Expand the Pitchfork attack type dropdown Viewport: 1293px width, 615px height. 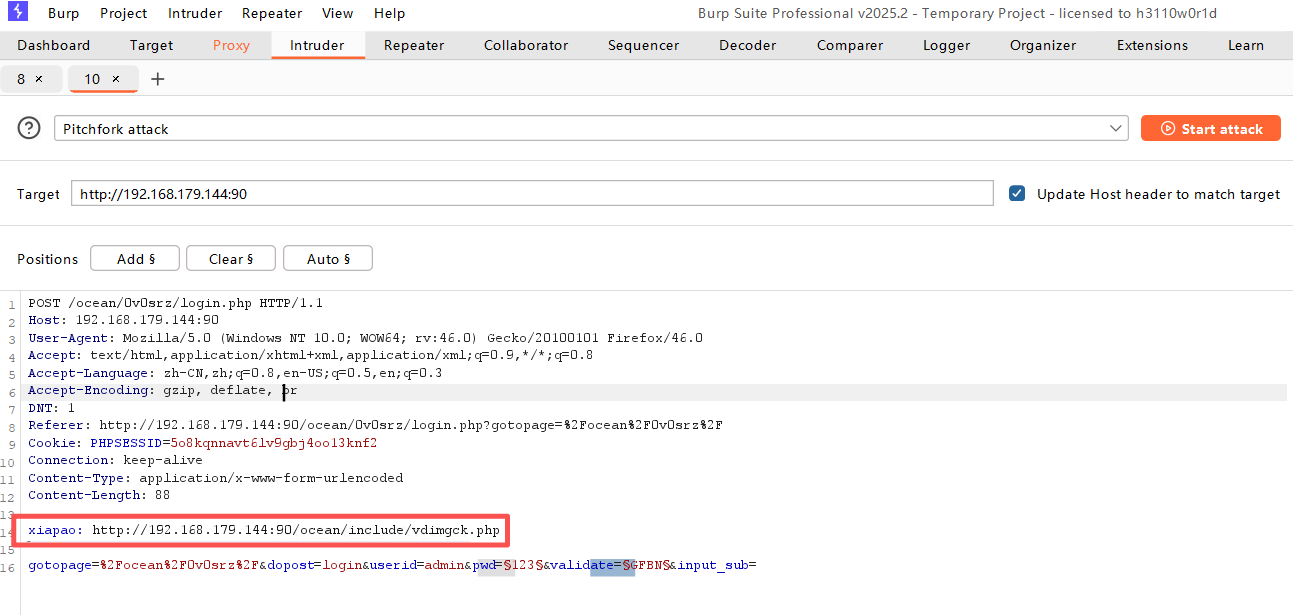1117,129
